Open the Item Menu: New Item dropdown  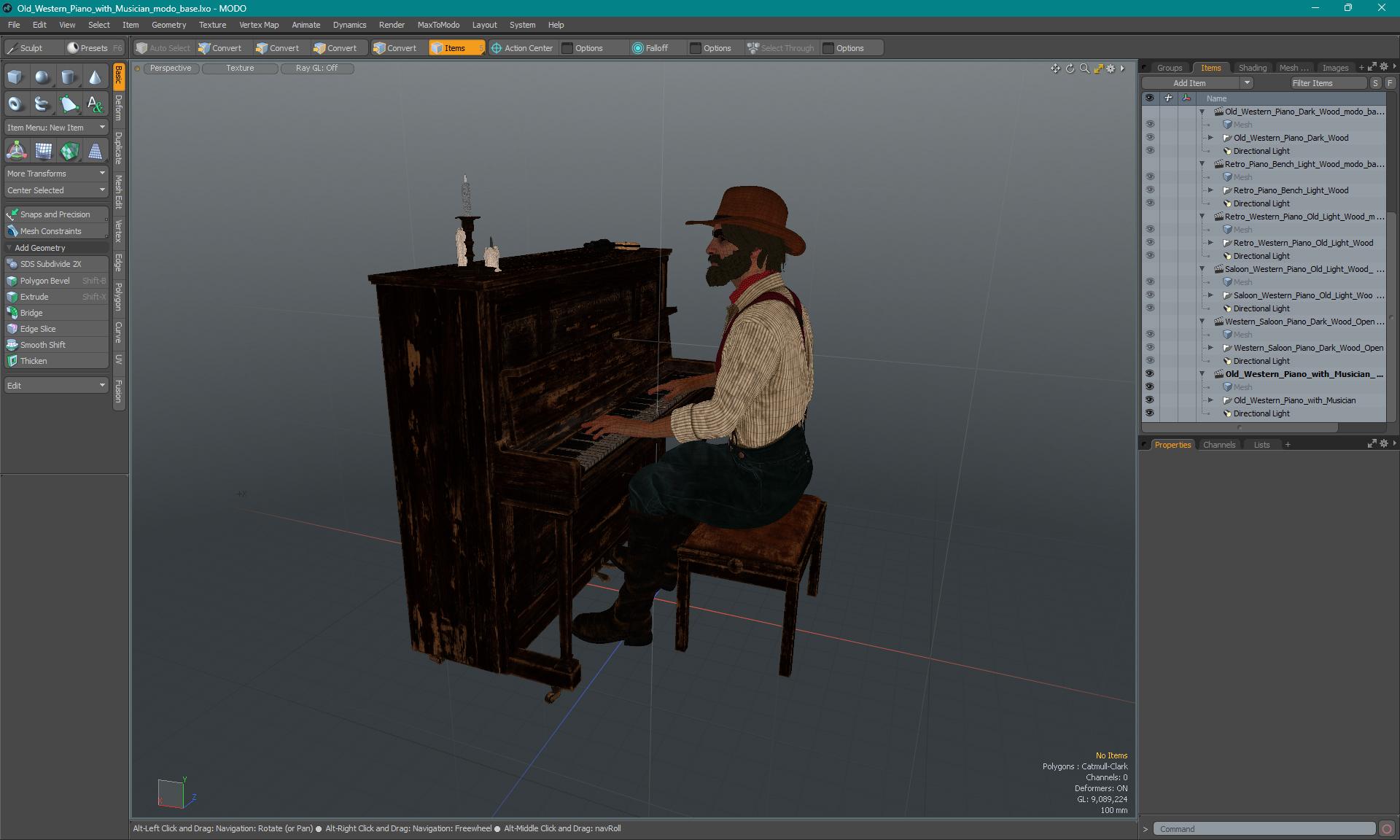(x=56, y=128)
